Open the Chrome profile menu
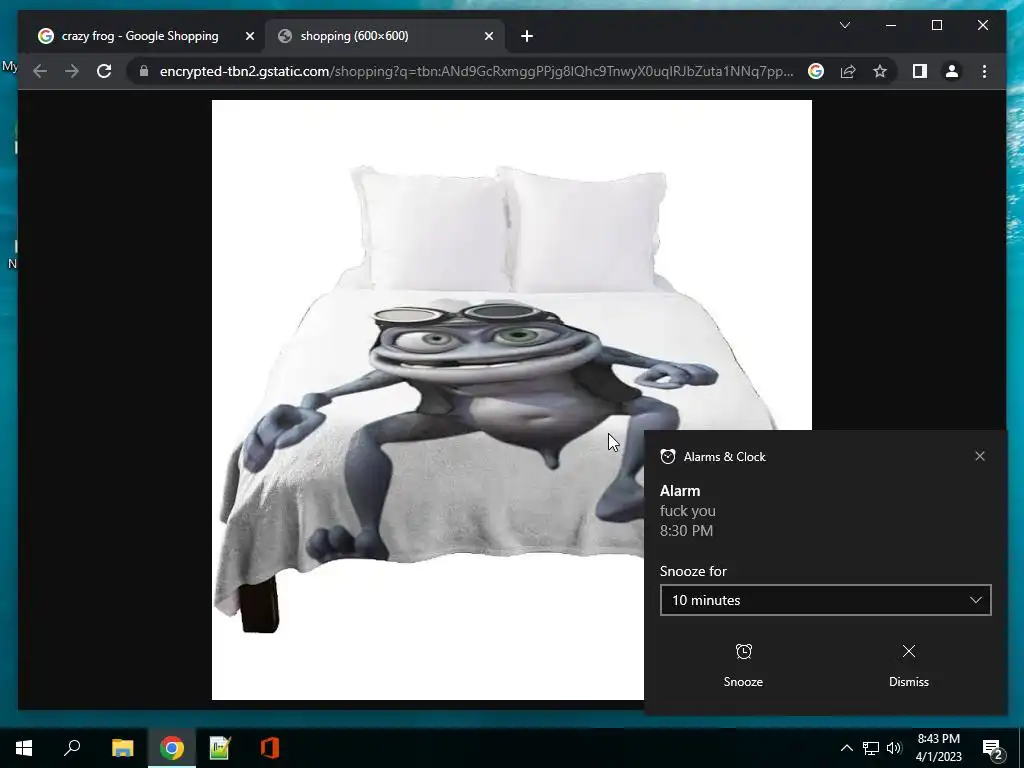The height and width of the screenshot is (768, 1024). [952, 71]
